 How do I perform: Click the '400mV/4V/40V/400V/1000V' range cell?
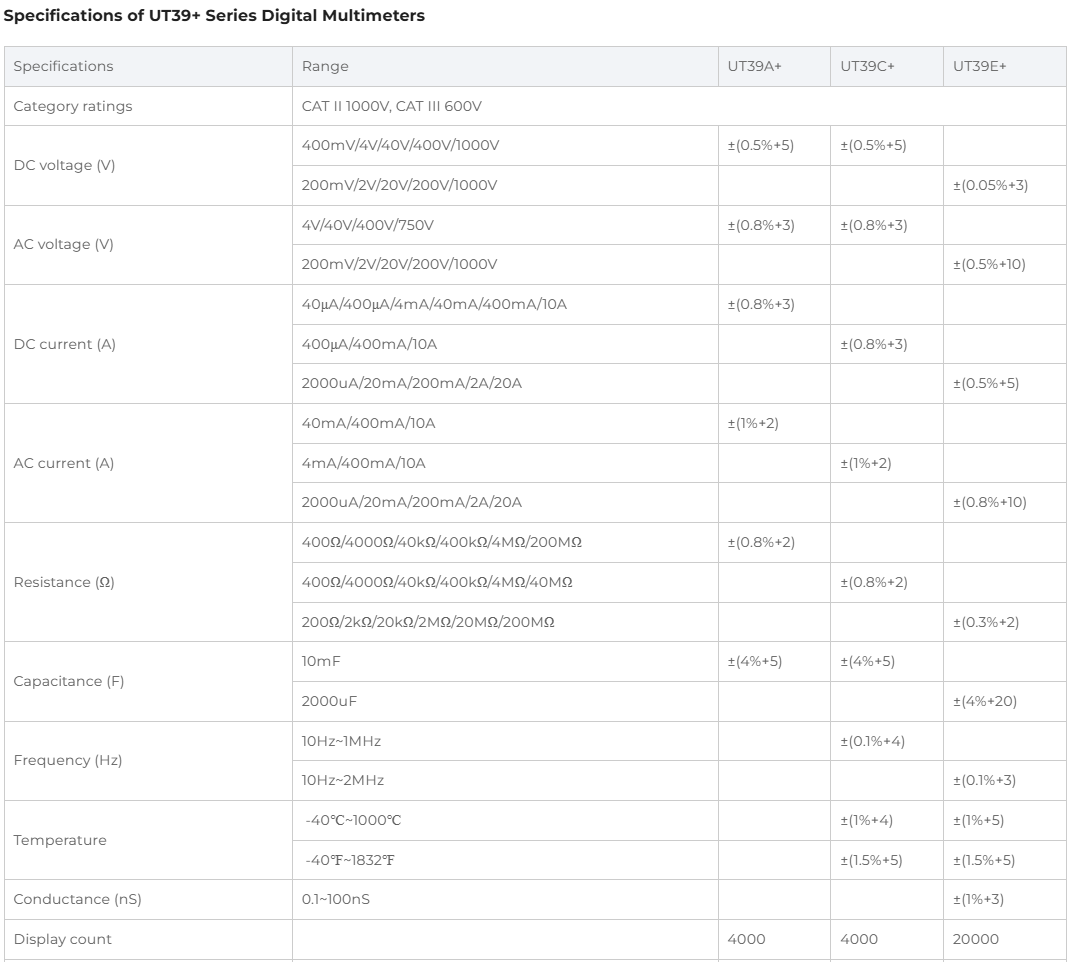[x=505, y=145]
